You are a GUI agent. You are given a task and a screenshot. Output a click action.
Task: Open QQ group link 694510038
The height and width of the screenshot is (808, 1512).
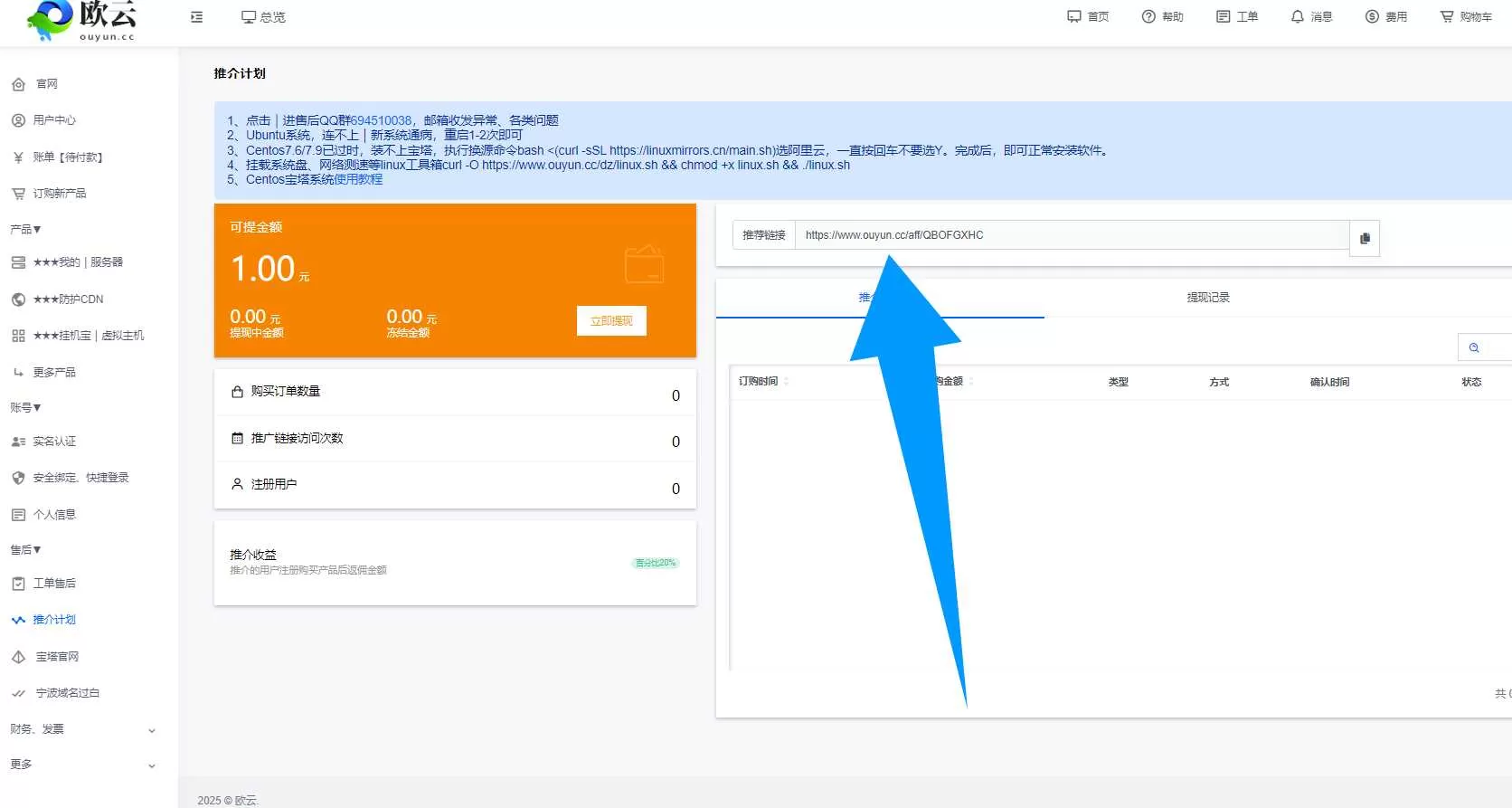381,120
